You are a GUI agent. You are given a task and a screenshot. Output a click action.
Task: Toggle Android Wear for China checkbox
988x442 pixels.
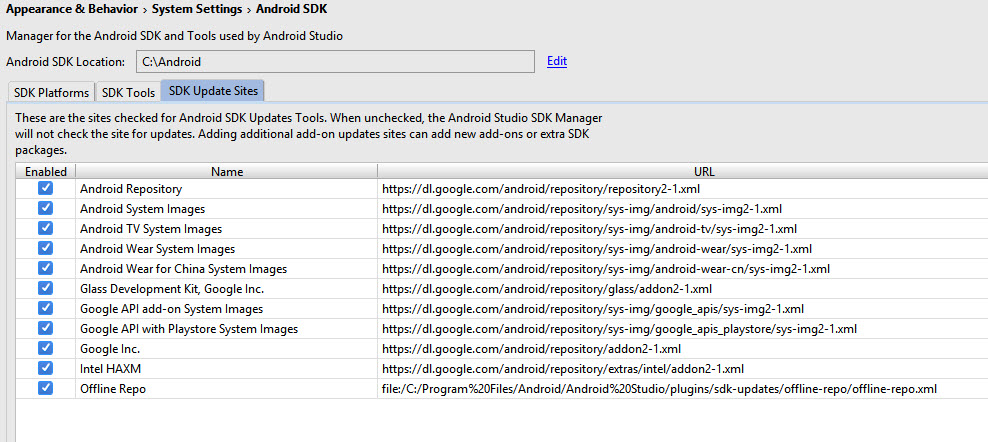[x=45, y=269]
